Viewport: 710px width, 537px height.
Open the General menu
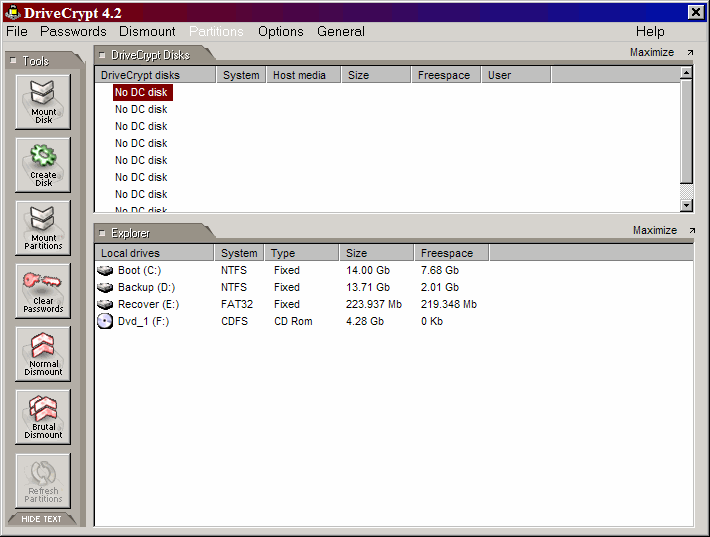pos(341,31)
